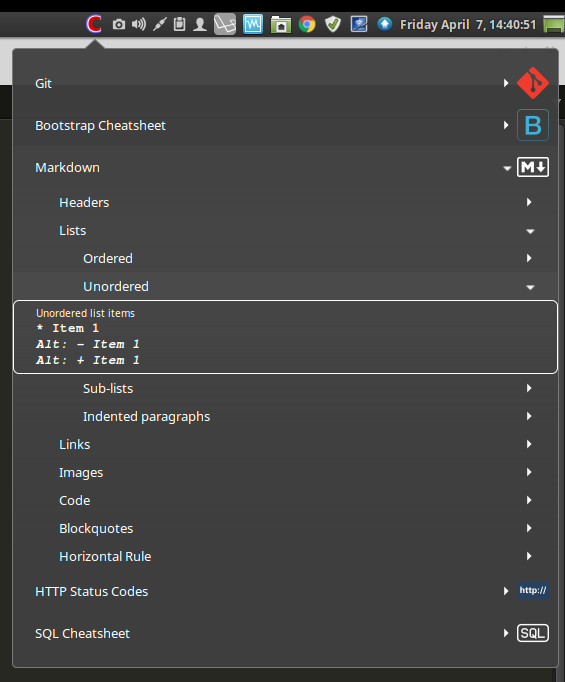
Task: Expand the Links arrow
Action: coord(529,444)
